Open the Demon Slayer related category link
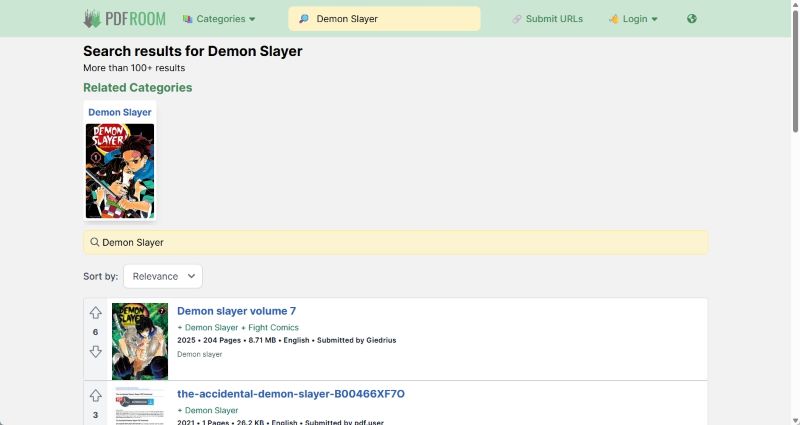Screen dimensions: 800x425 [120, 112]
